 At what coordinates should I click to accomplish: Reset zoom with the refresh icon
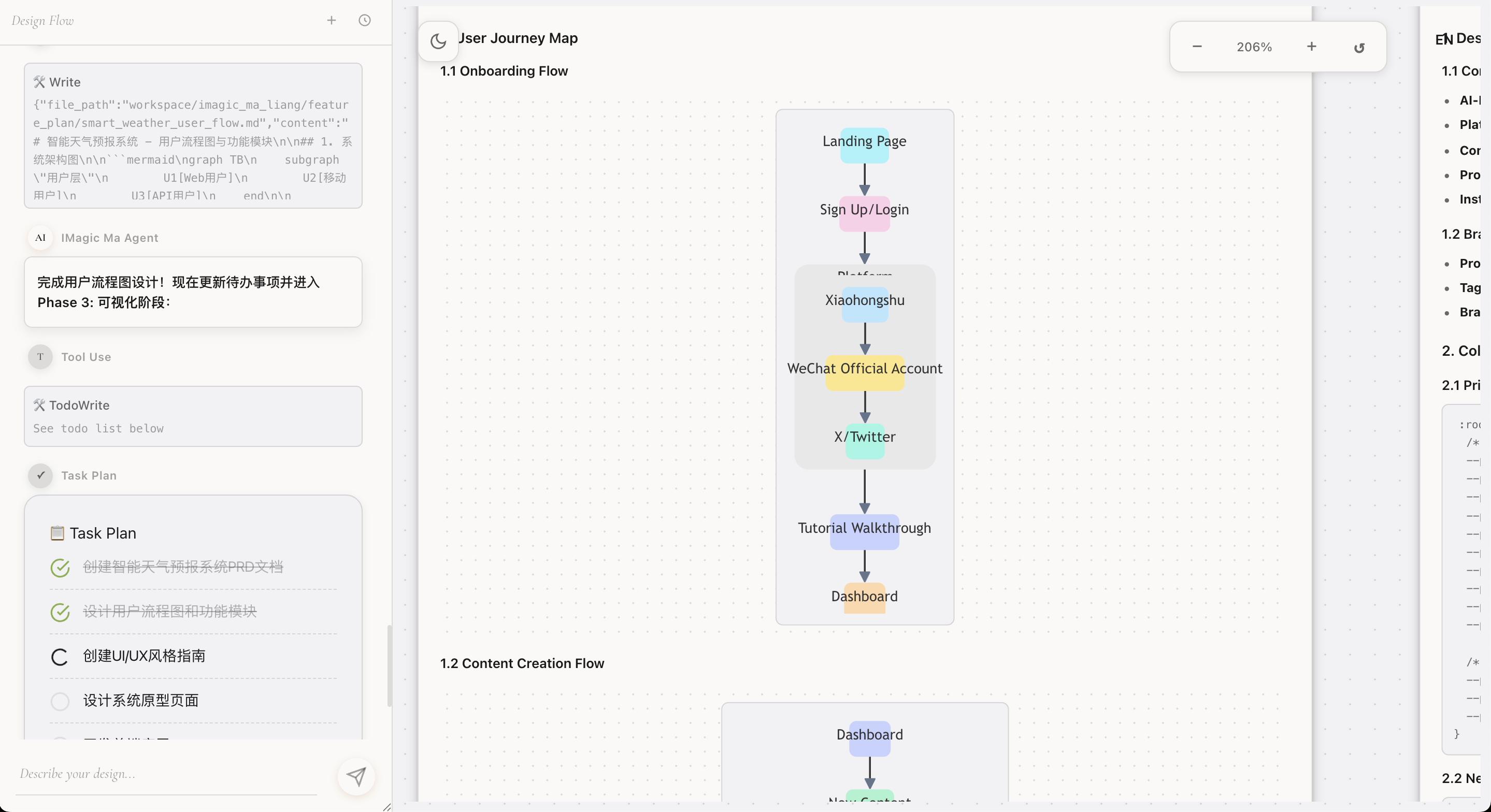click(x=1359, y=48)
